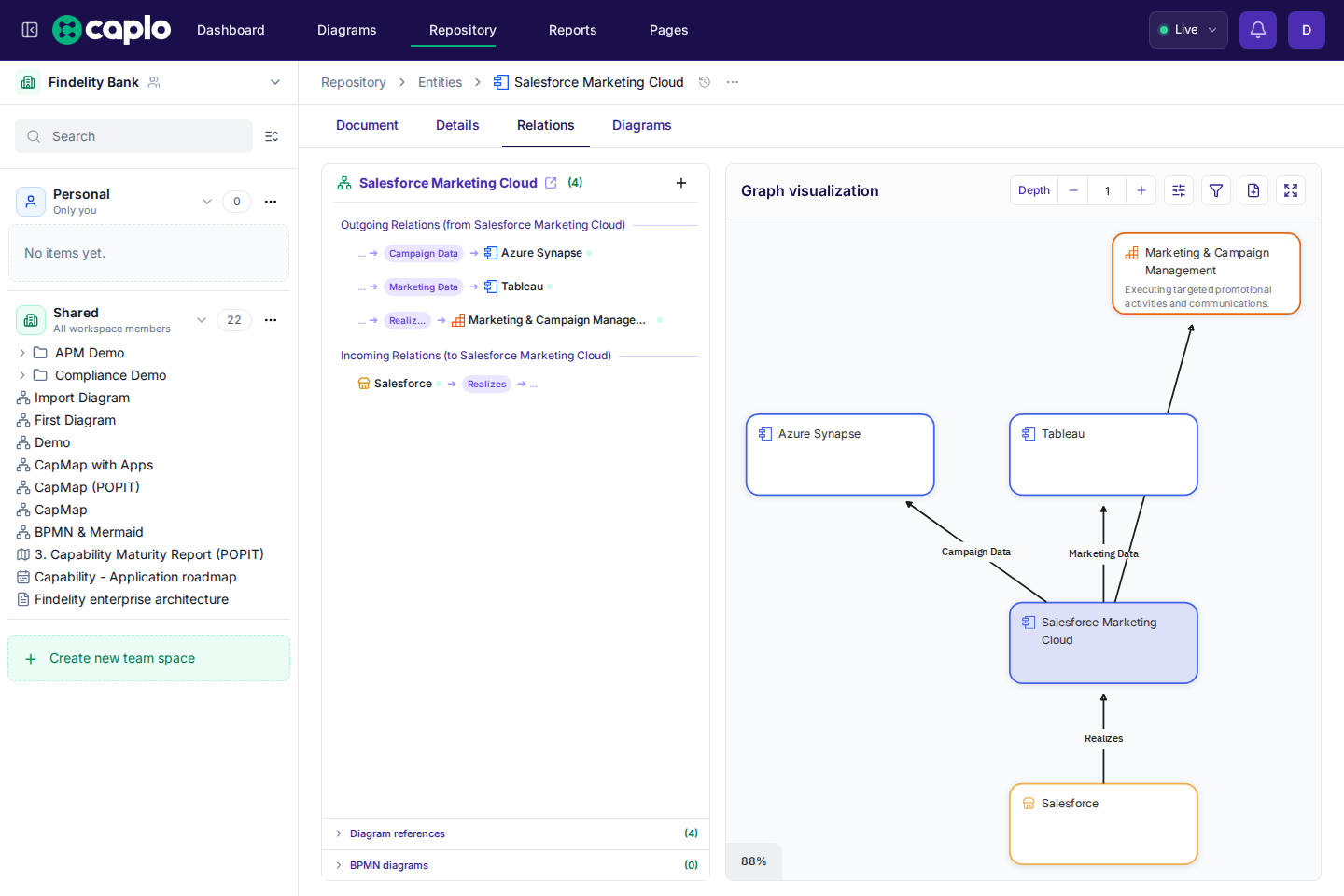Open breadcrumb more options ellipsis
Screen dimensions: 1344x896
733,82
